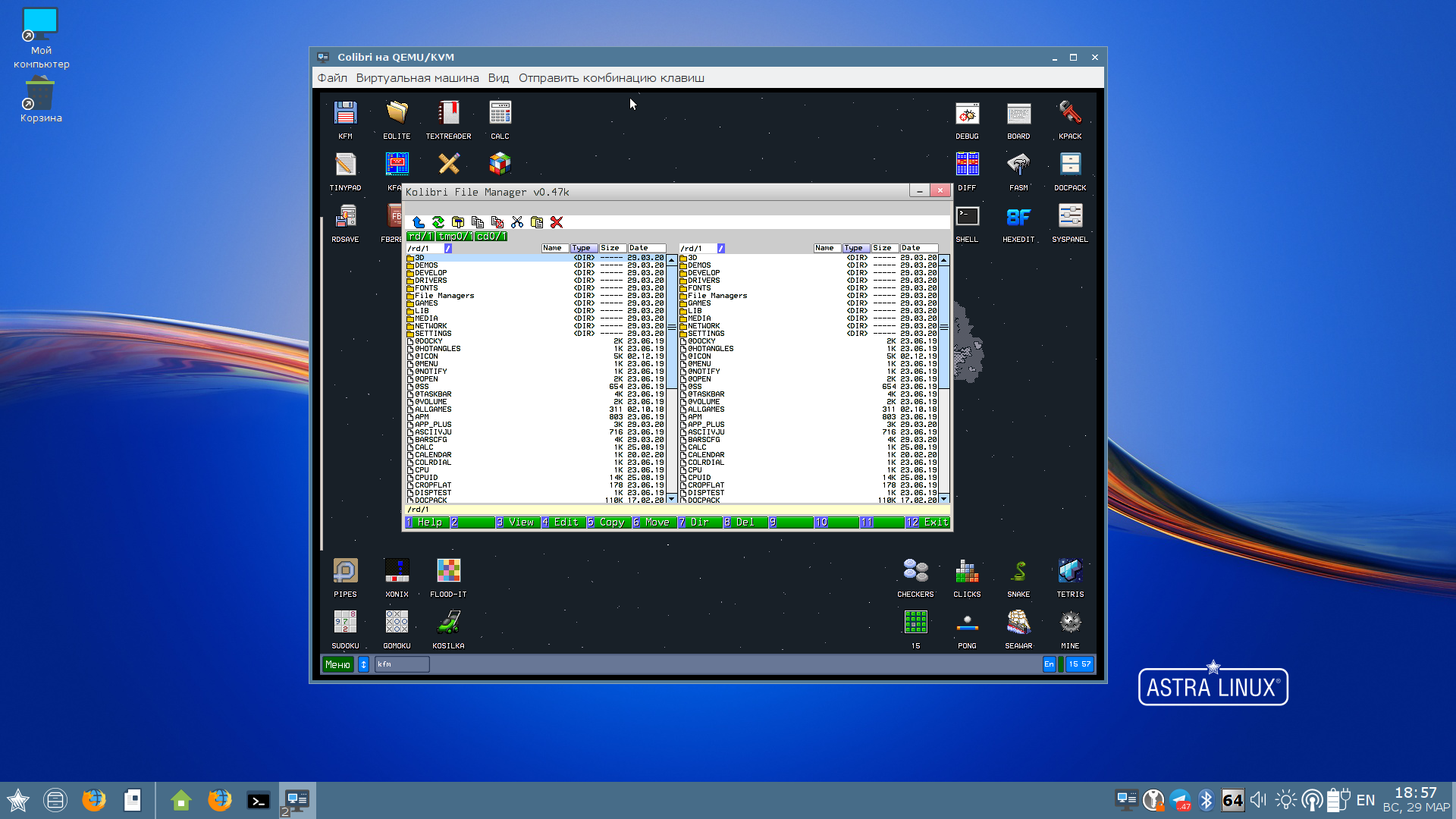Open the Kolibri Меню button
This screenshot has width=1456, height=819.
338,664
